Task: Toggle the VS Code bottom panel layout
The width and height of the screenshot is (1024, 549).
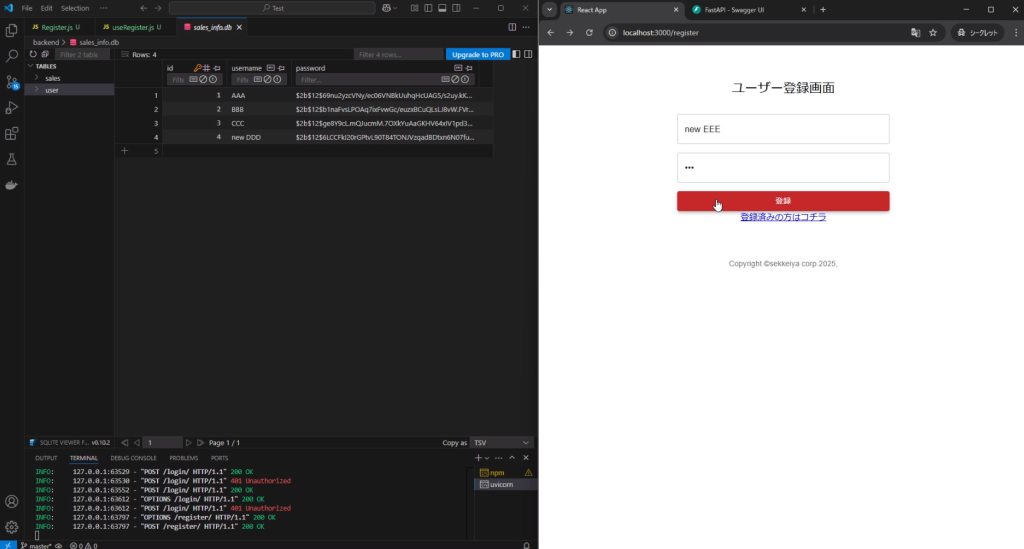Action: click(444, 8)
